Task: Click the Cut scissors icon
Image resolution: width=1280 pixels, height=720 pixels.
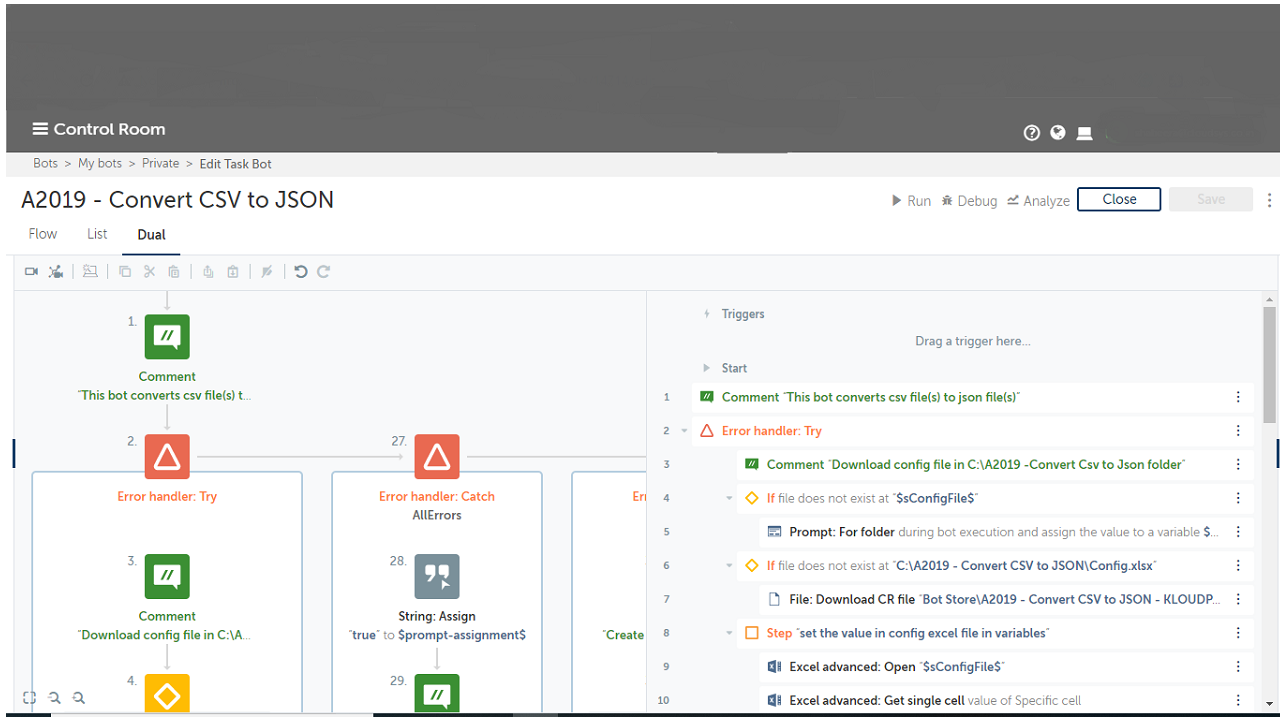Action: click(149, 272)
